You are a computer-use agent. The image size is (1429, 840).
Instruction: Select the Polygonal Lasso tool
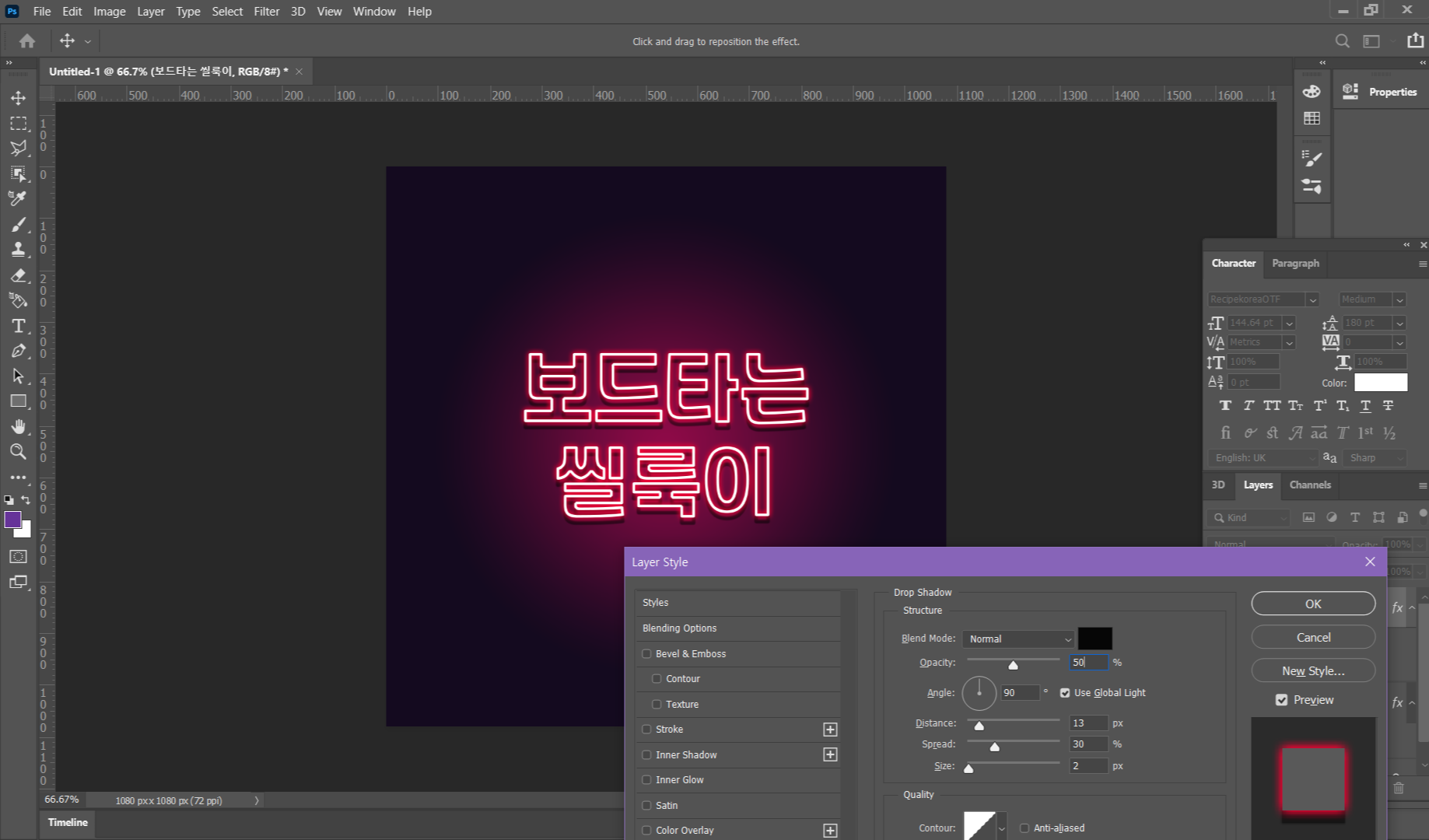point(18,149)
